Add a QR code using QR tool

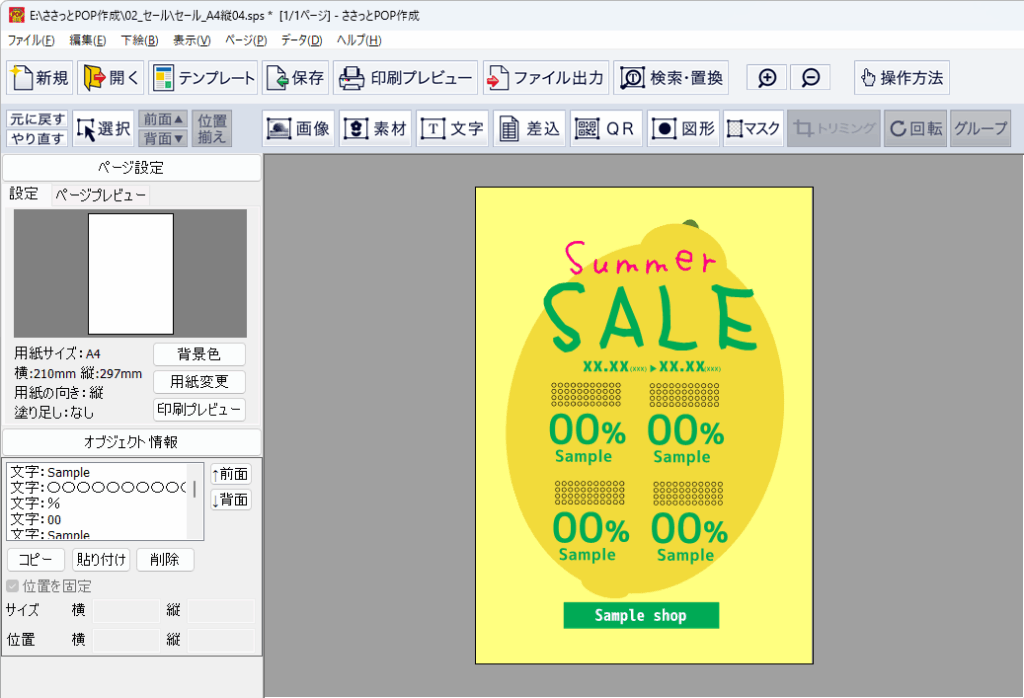606,129
